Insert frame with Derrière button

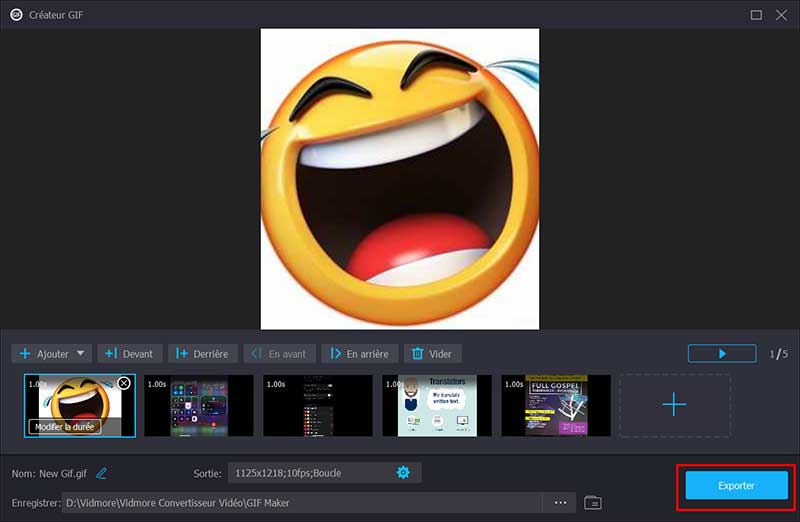[x=203, y=354]
